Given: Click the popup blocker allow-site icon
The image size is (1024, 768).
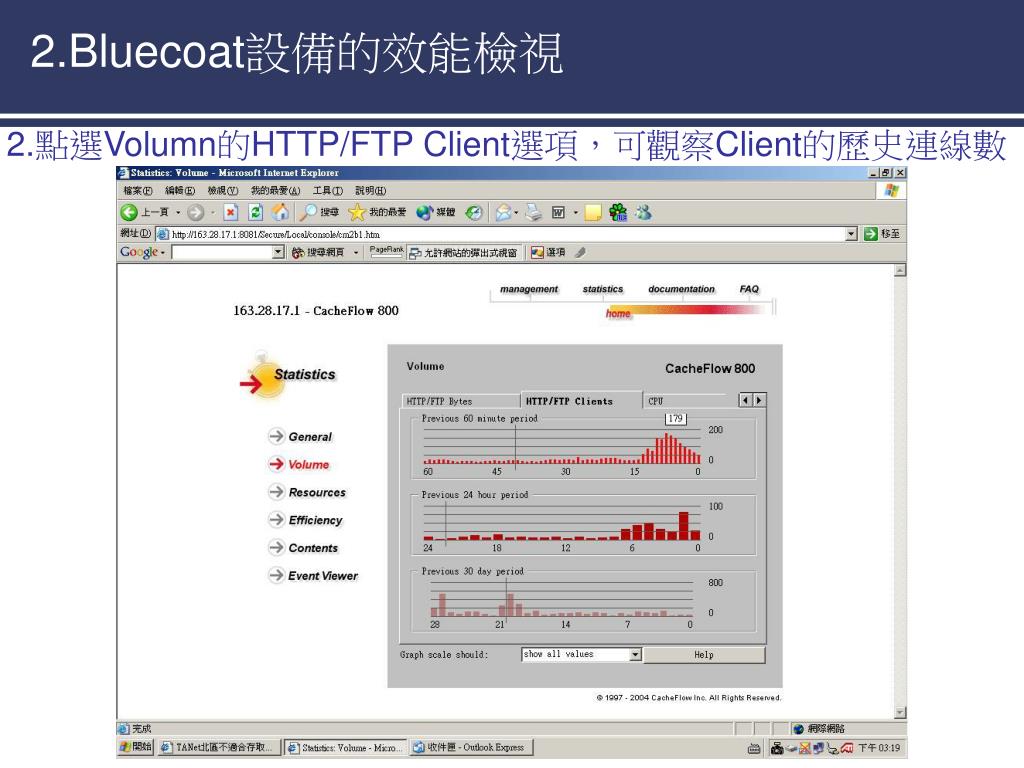Looking at the screenshot, I should point(415,253).
